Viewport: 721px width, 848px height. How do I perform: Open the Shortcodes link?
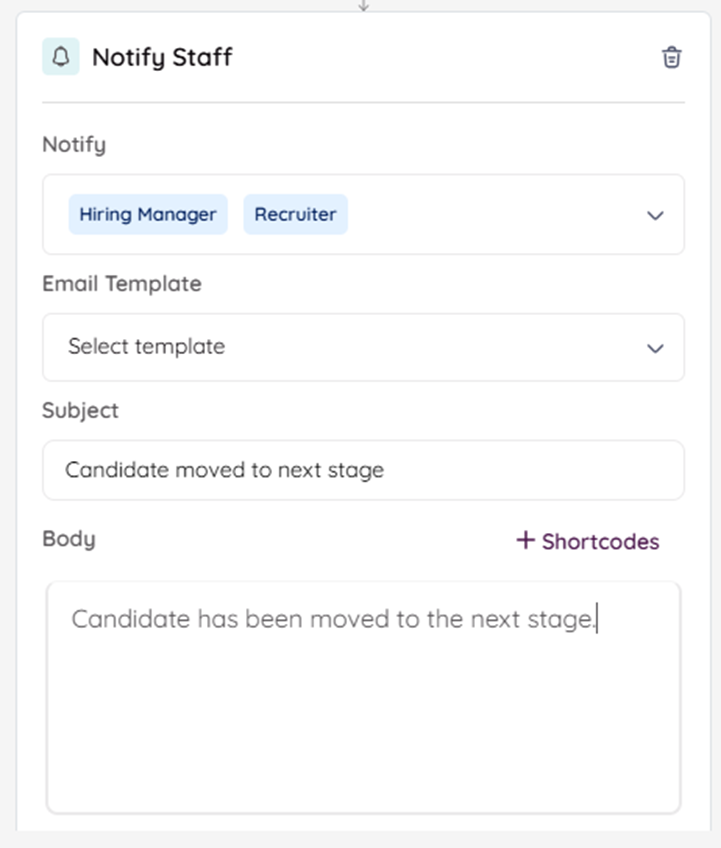tap(600, 542)
